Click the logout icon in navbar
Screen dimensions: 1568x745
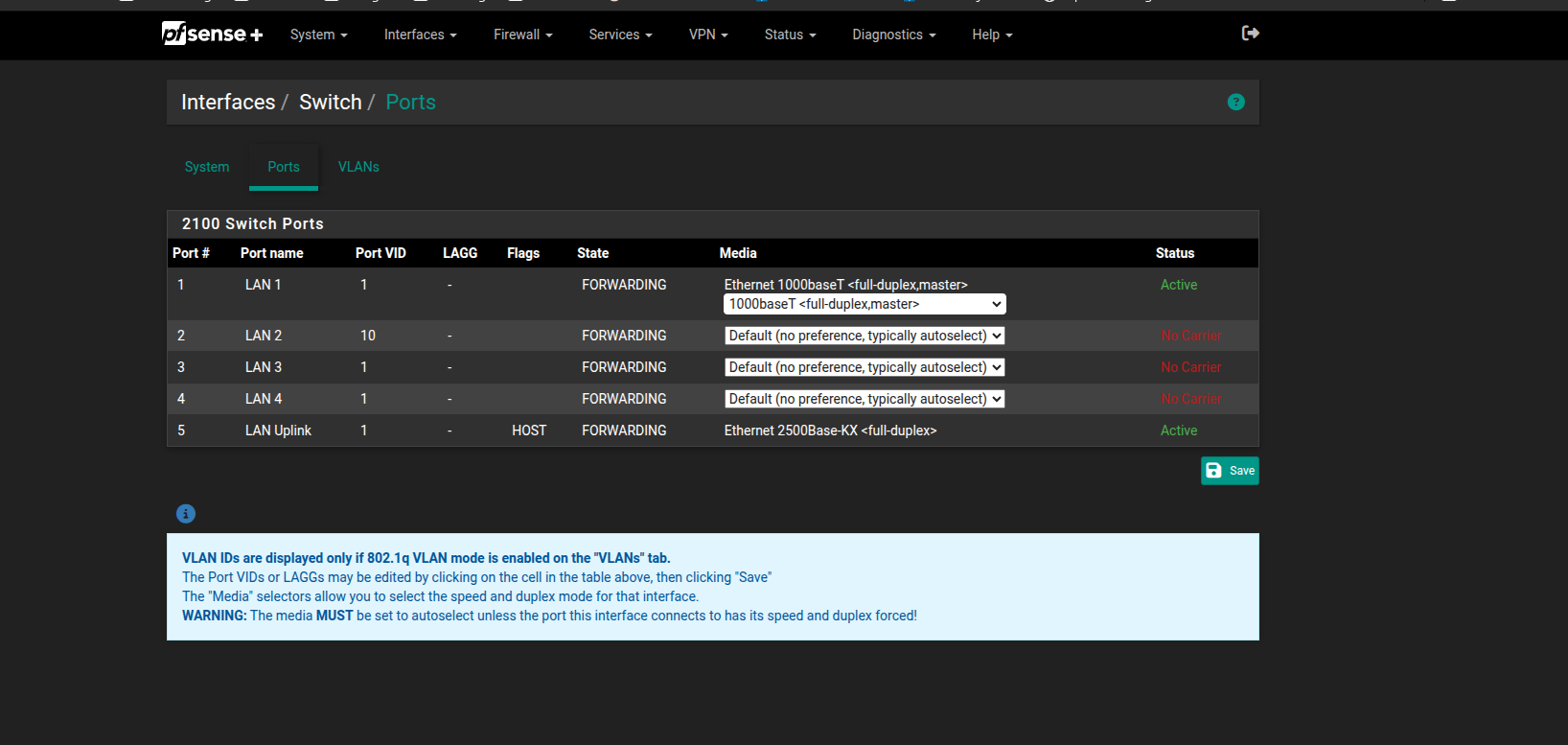click(x=1250, y=34)
